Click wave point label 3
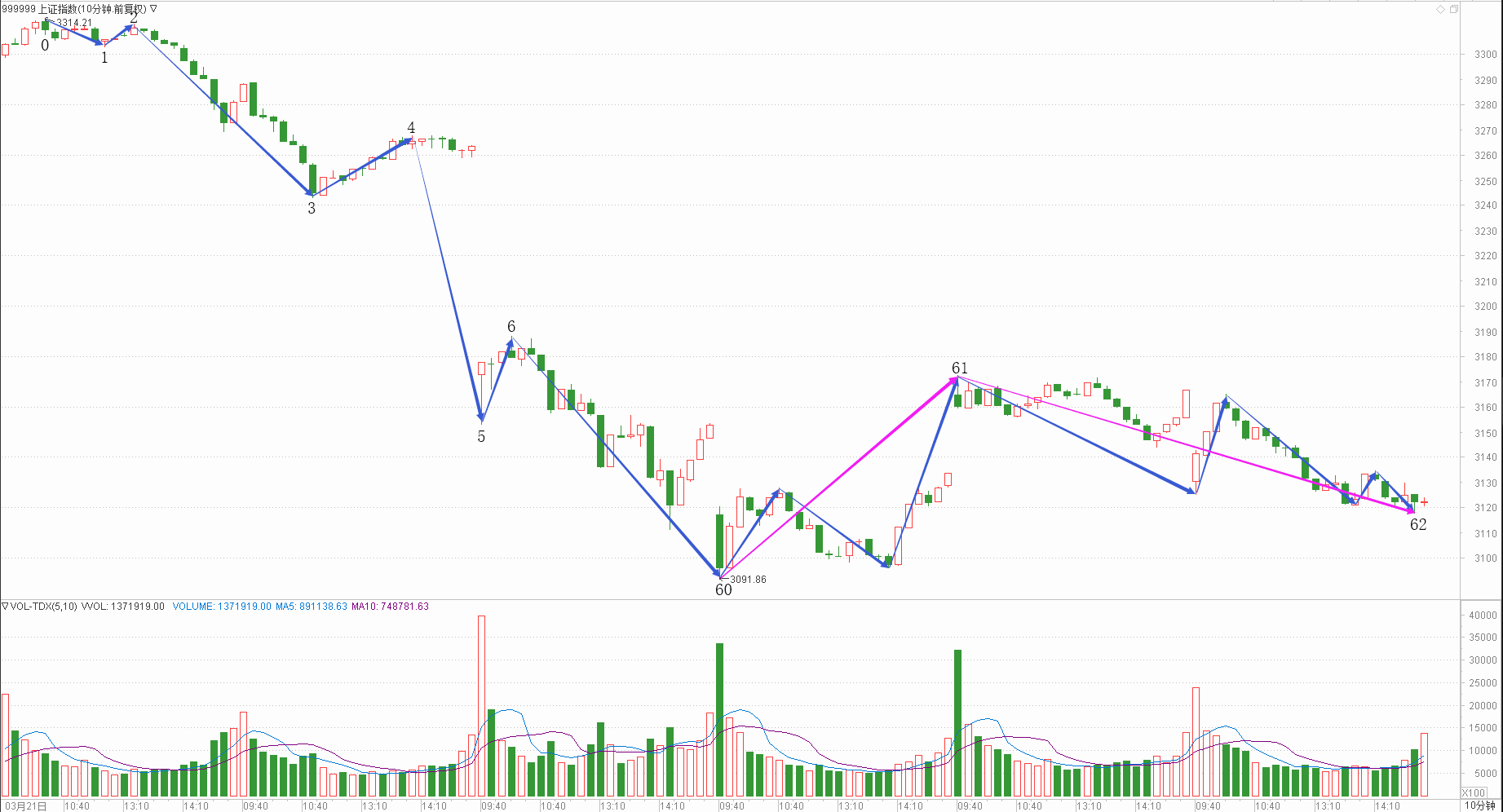The width and height of the screenshot is (1503, 812). [312, 209]
